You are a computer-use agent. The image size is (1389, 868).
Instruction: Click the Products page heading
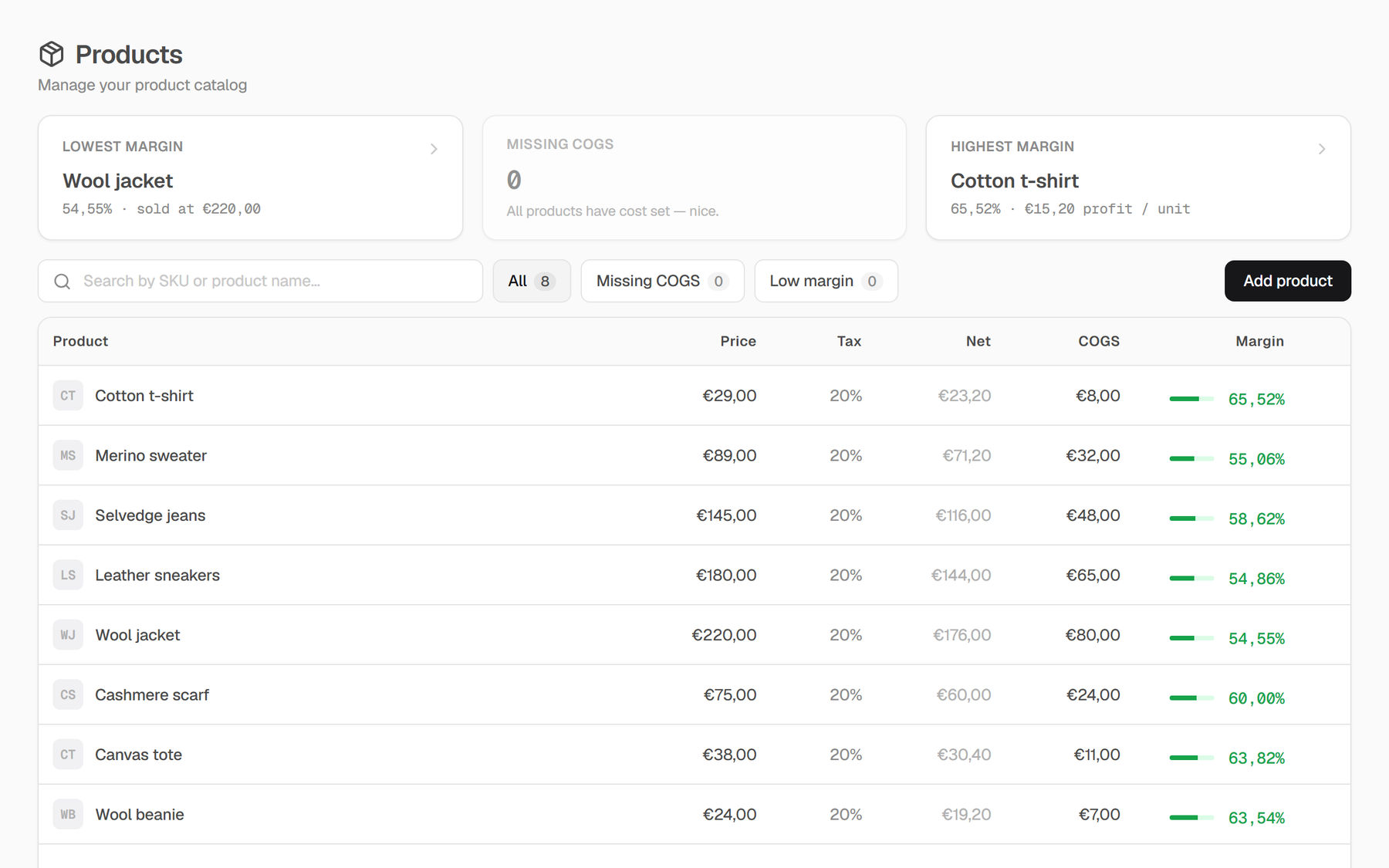(x=129, y=55)
